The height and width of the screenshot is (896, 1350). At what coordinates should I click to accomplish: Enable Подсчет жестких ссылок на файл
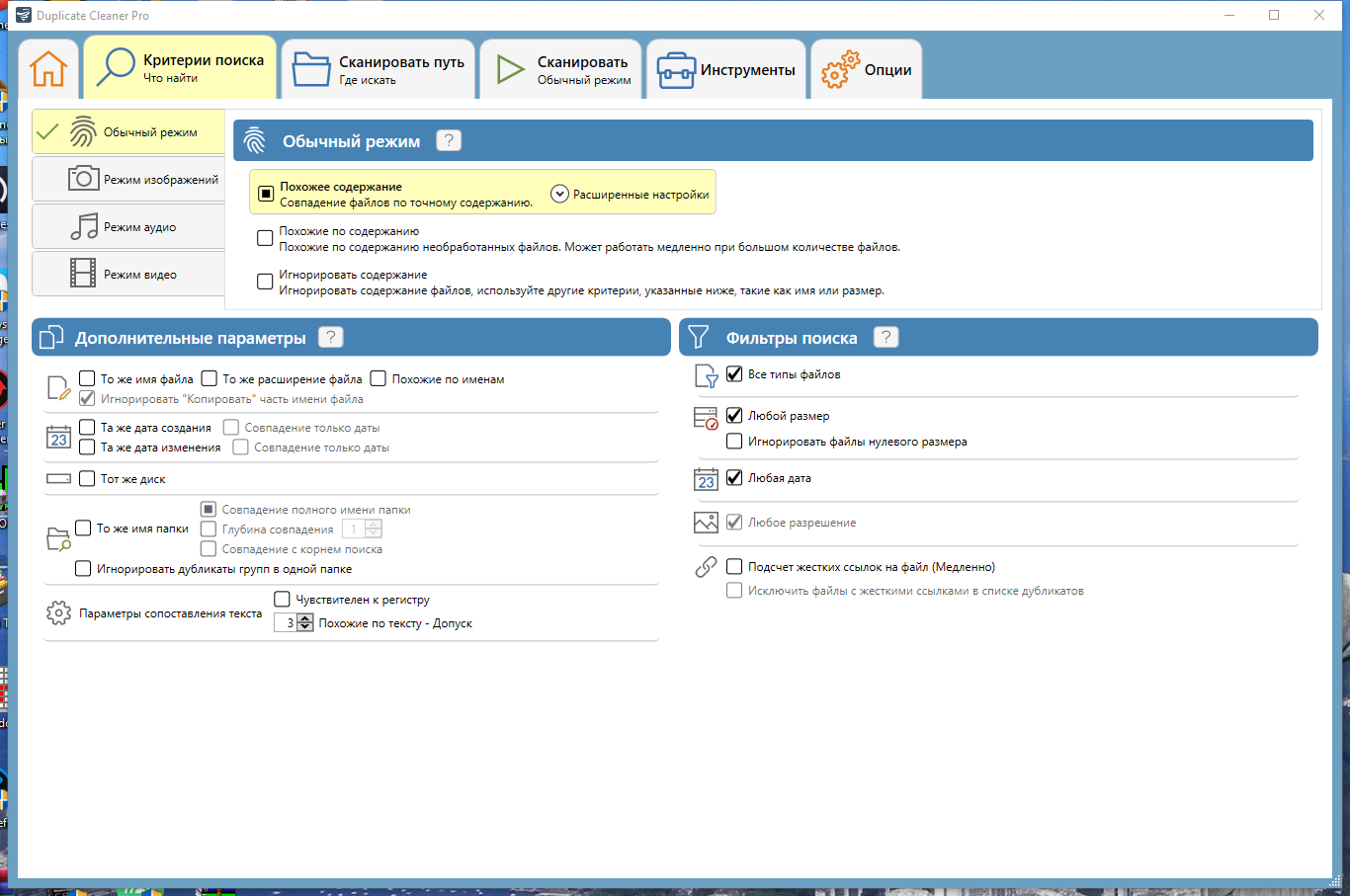[x=734, y=567]
